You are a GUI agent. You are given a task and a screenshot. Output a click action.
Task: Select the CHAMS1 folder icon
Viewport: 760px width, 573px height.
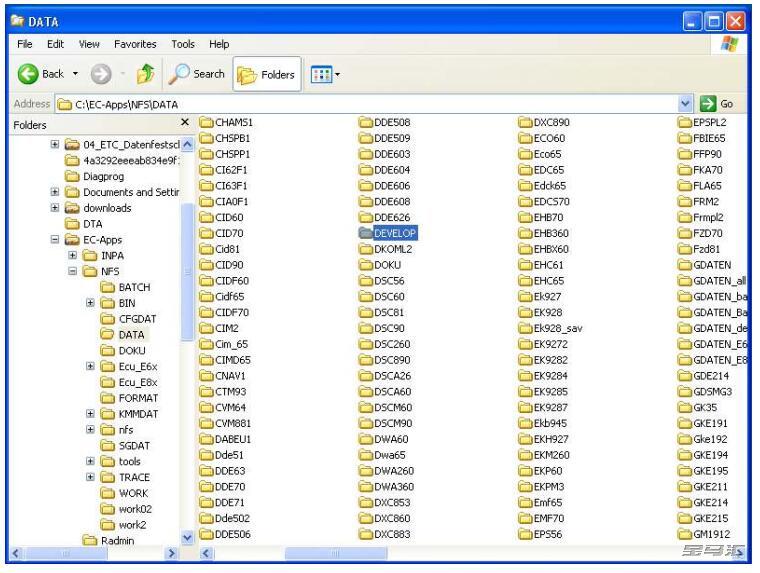coord(206,122)
